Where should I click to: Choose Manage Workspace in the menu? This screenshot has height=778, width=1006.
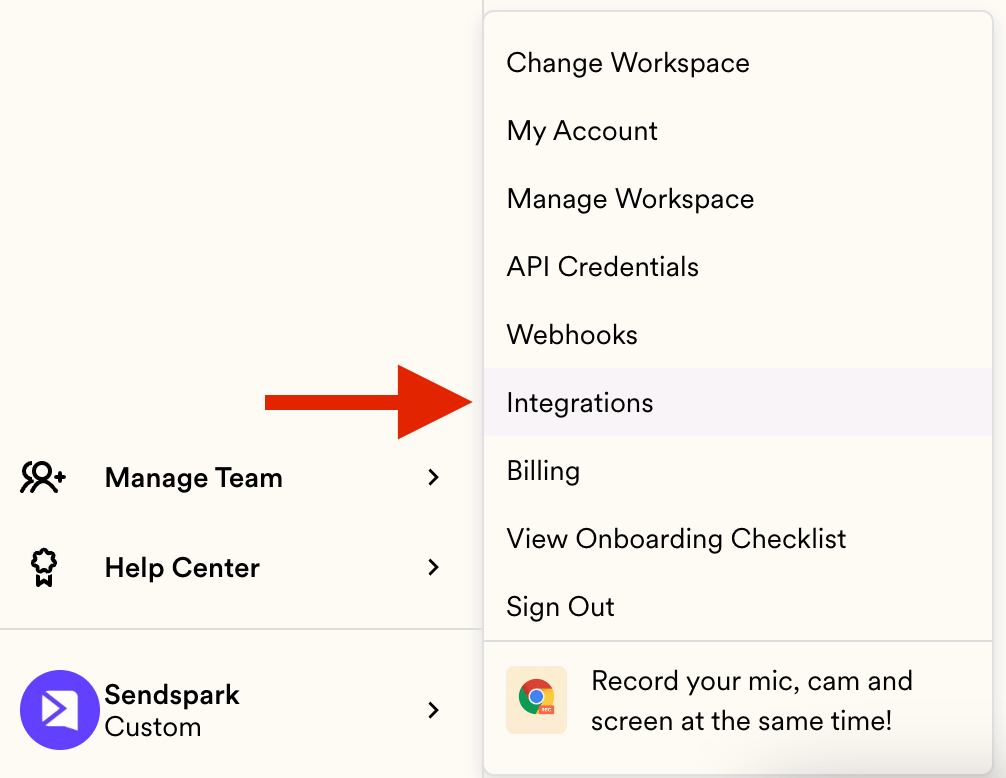pyautogui.click(x=738, y=199)
